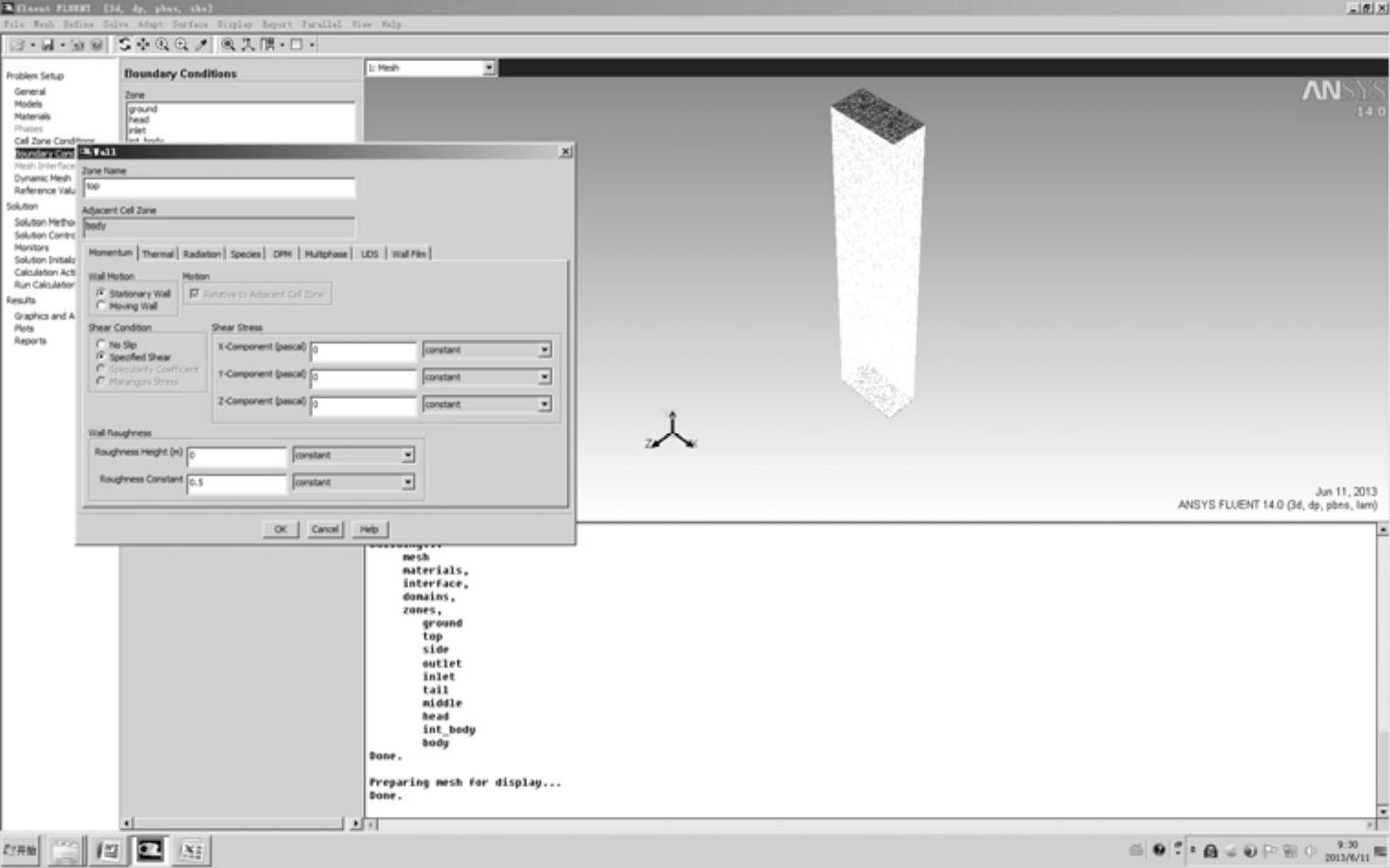Viewport: 1390px width, 868px height.
Task: Click the X-Component shear stress field
Action: point(363,350)
